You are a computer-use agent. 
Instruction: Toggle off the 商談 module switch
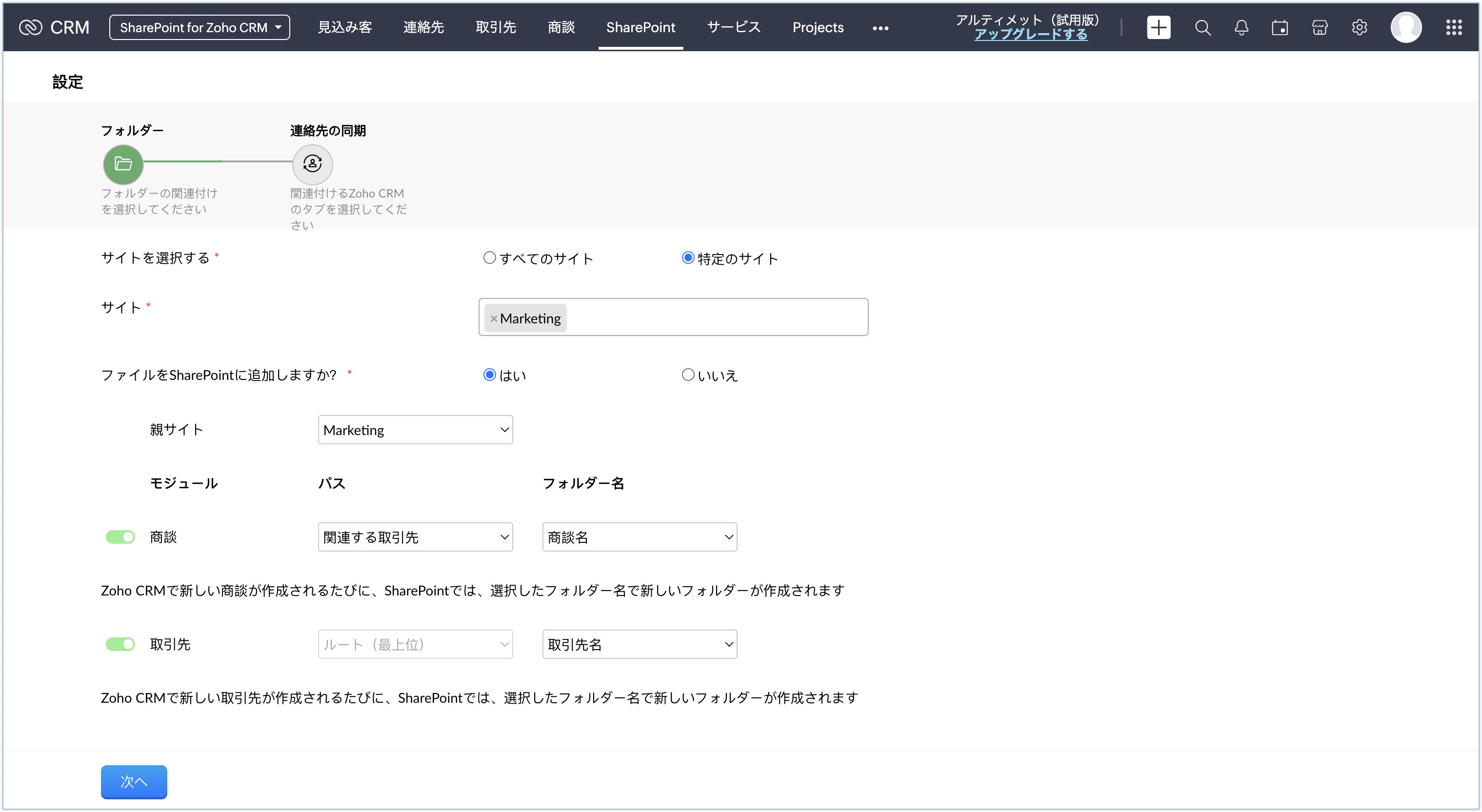point(120,536)
